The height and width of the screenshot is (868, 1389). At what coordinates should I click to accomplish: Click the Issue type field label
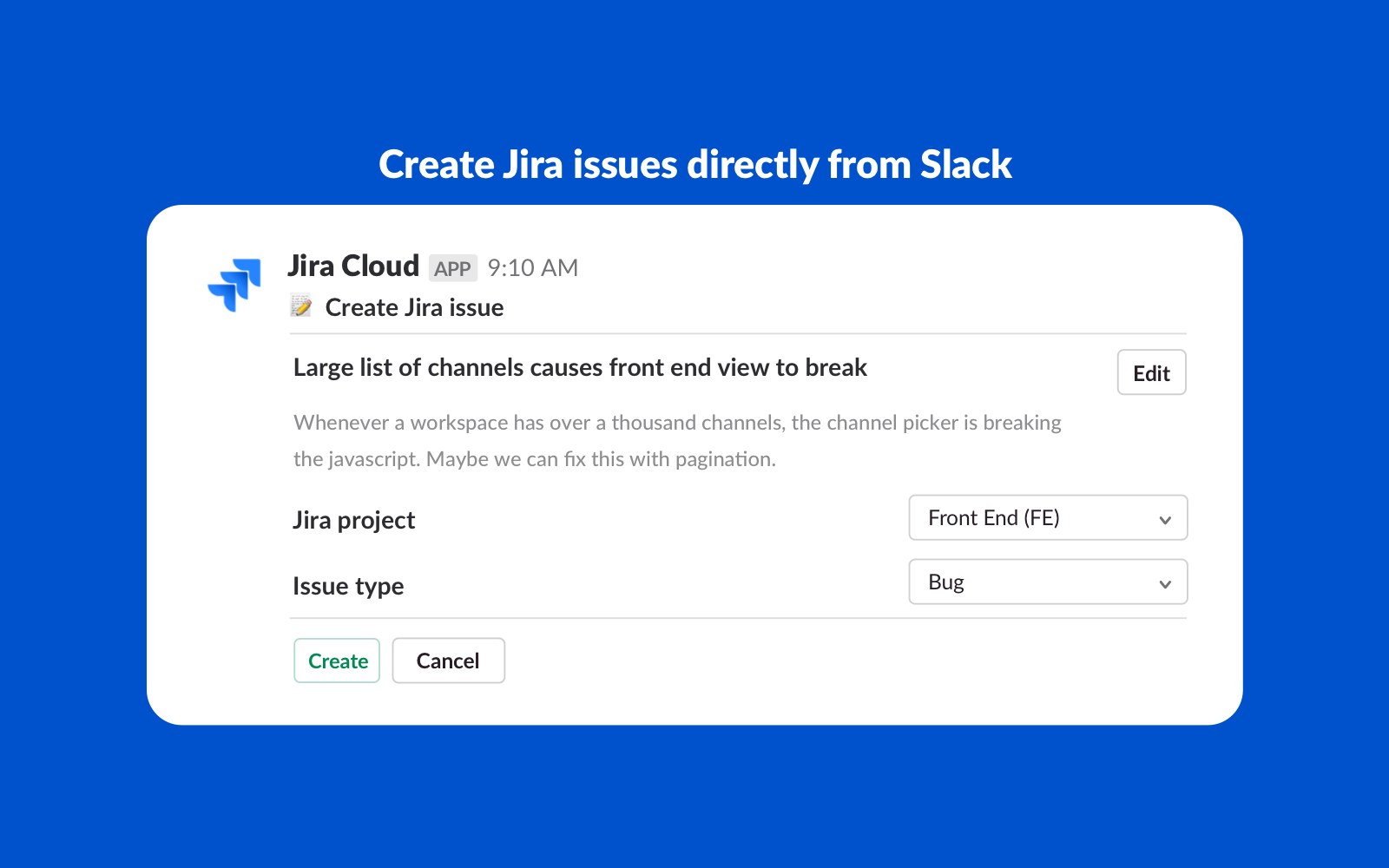pos(347,586)
